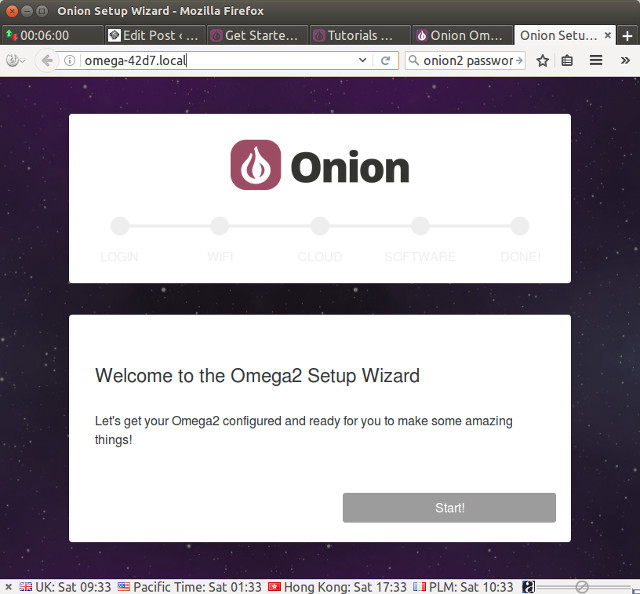The height and width of the screenshot is (594, 640).
Task: Click the search magnifier icon
Action: (413, 60)
